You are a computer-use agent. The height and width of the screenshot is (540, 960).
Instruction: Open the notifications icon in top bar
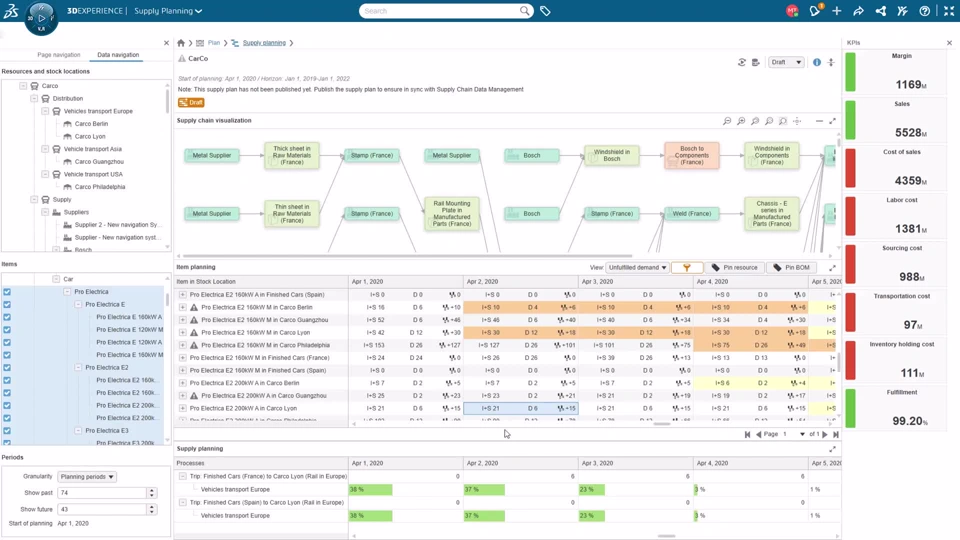815,10
